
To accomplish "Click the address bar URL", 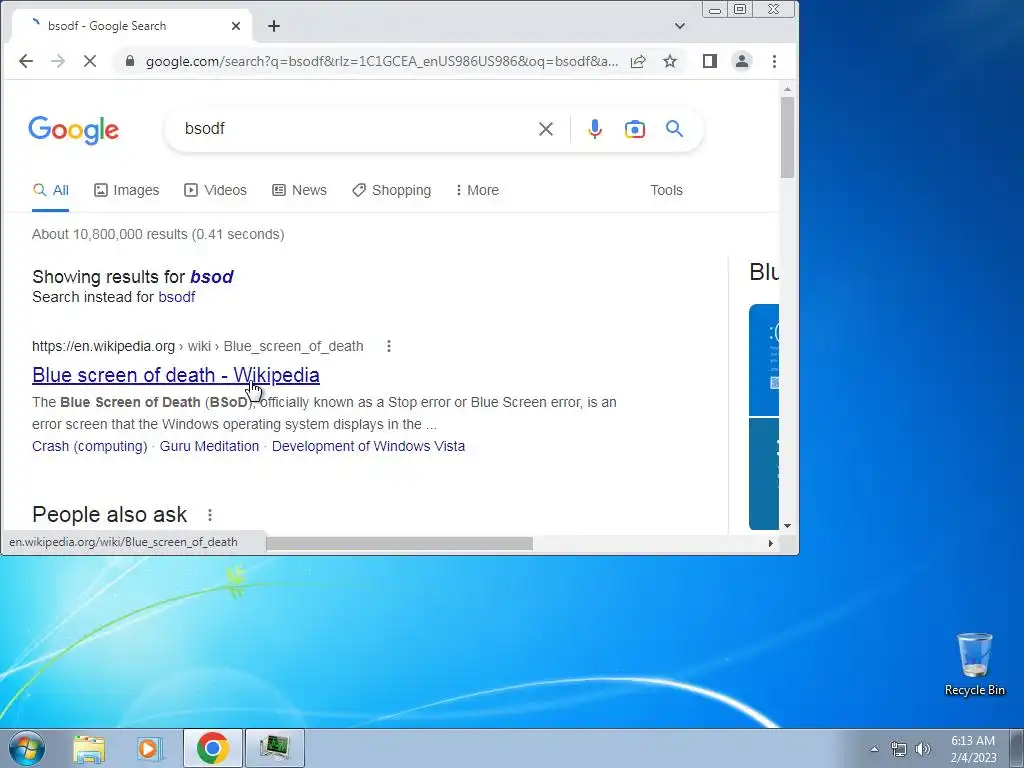I will 381,61.
